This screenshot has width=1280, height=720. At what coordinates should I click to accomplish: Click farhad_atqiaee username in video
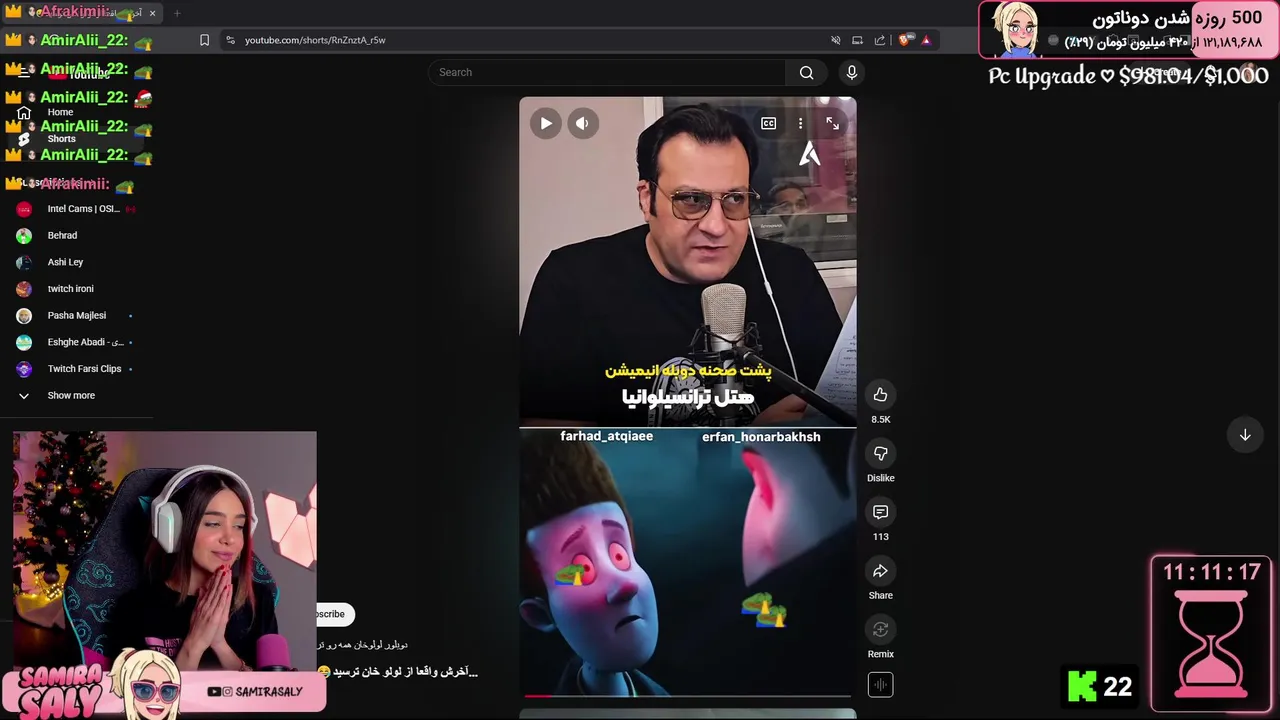click(x=606, y=436)
